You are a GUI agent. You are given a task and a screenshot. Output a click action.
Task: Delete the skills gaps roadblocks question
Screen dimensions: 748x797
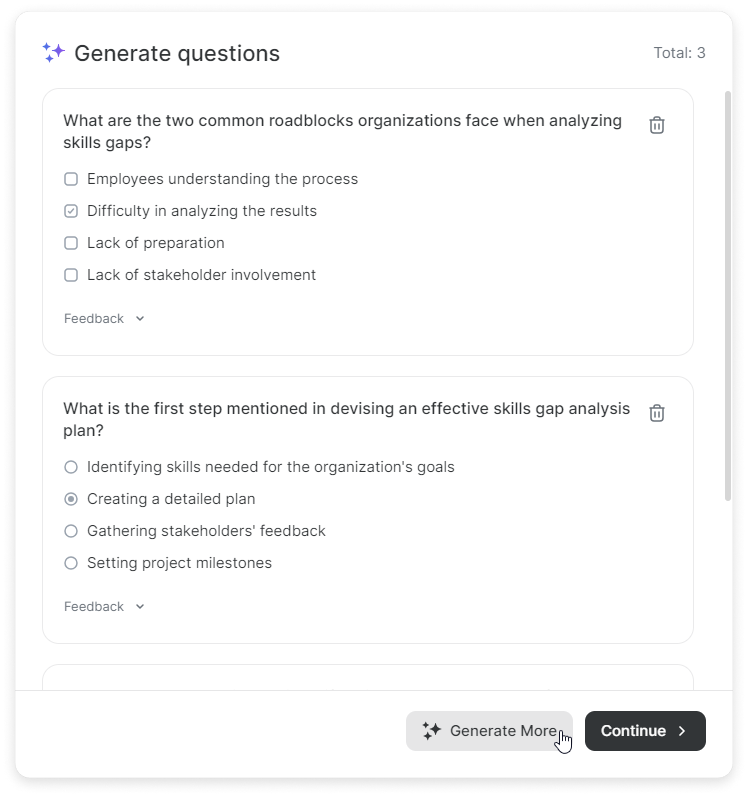tap(657, 125)
